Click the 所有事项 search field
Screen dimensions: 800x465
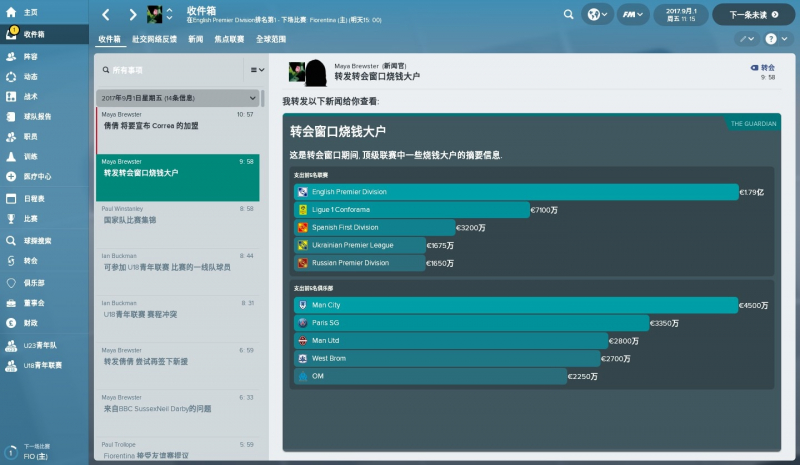[x=170, y=70]
